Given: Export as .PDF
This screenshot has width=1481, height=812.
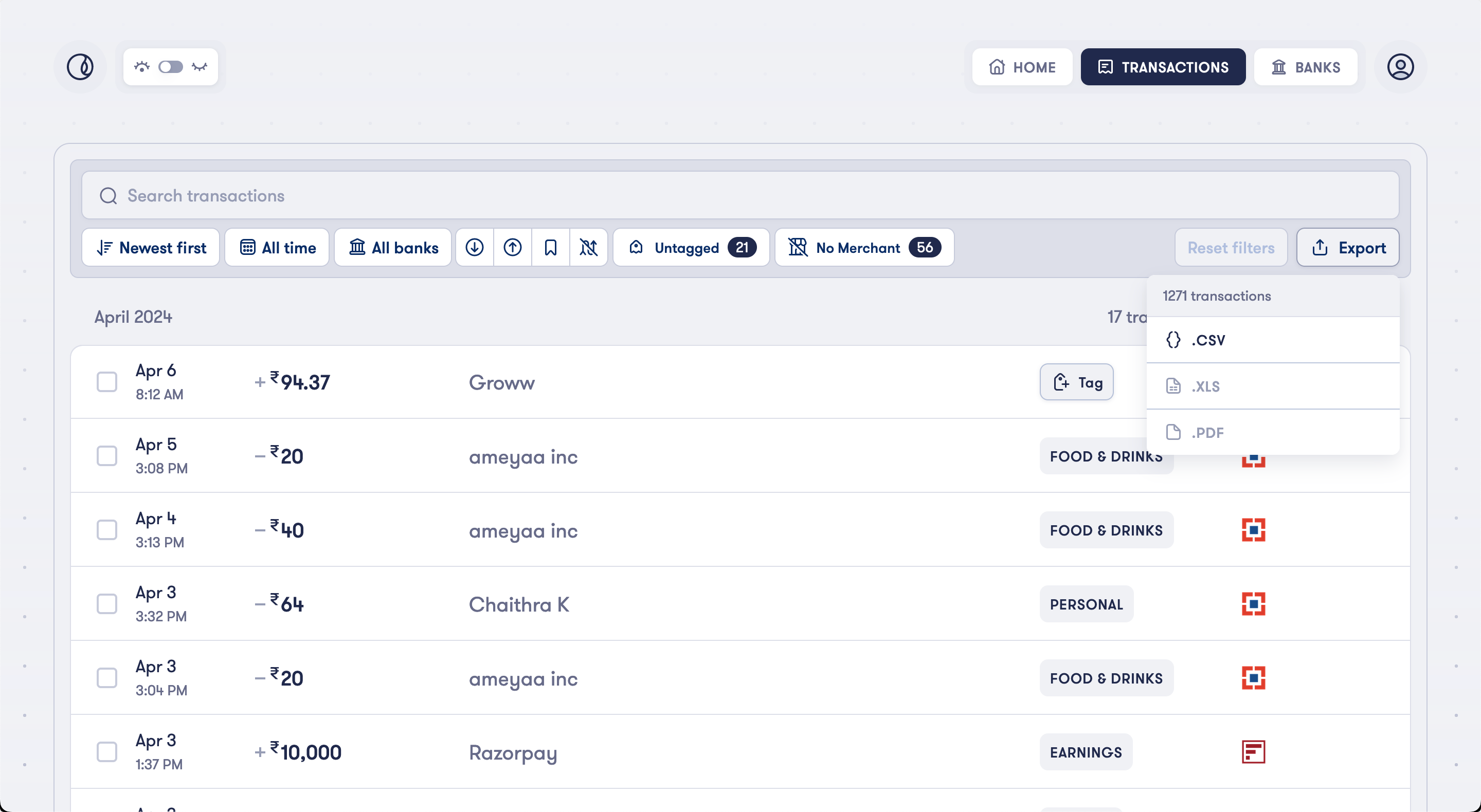Looking at the screenshot, I should tap(1273, 432).
